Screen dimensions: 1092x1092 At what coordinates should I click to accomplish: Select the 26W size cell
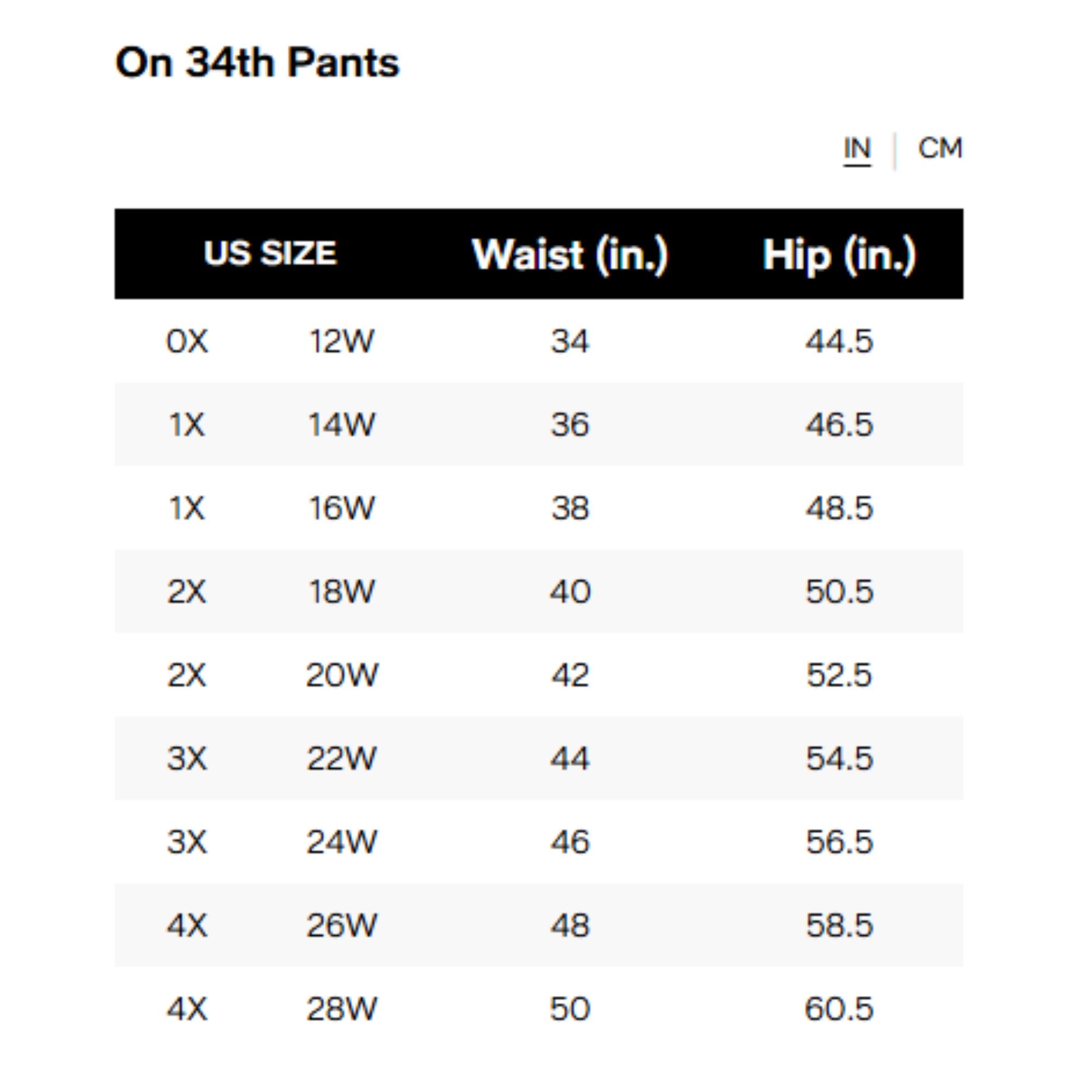click(x=341, y=925)
